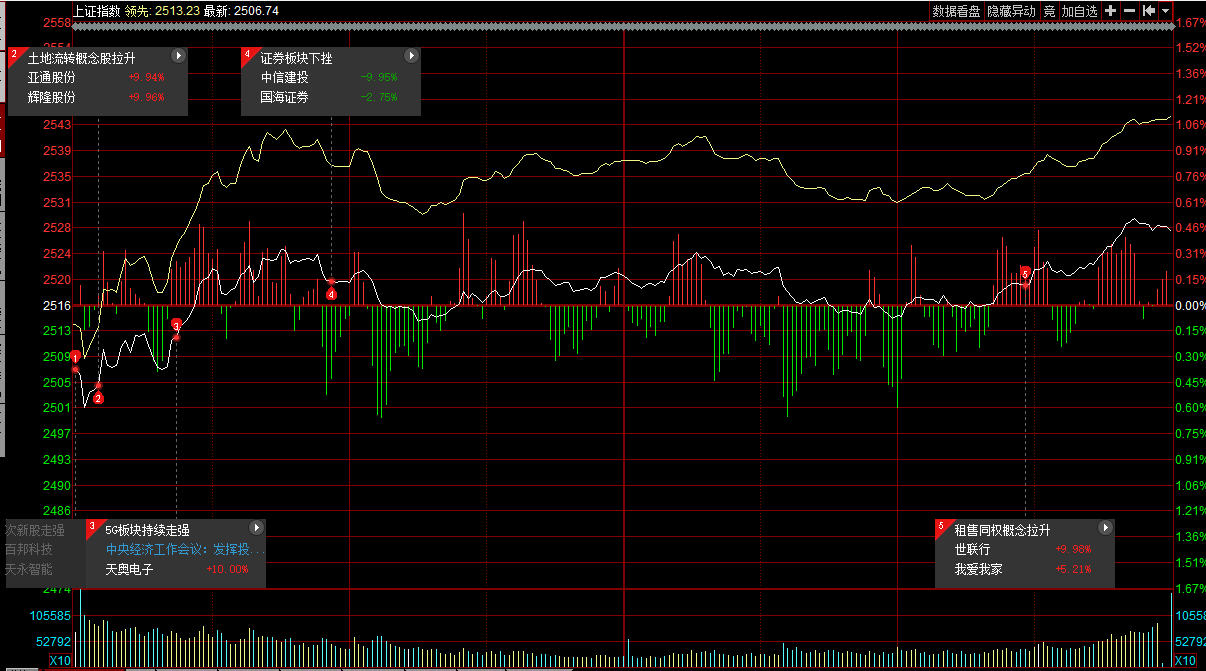1206x671 pixels.
Task: Click play arrow on 5G板块持续走强 card
Action: pos(256,528)
